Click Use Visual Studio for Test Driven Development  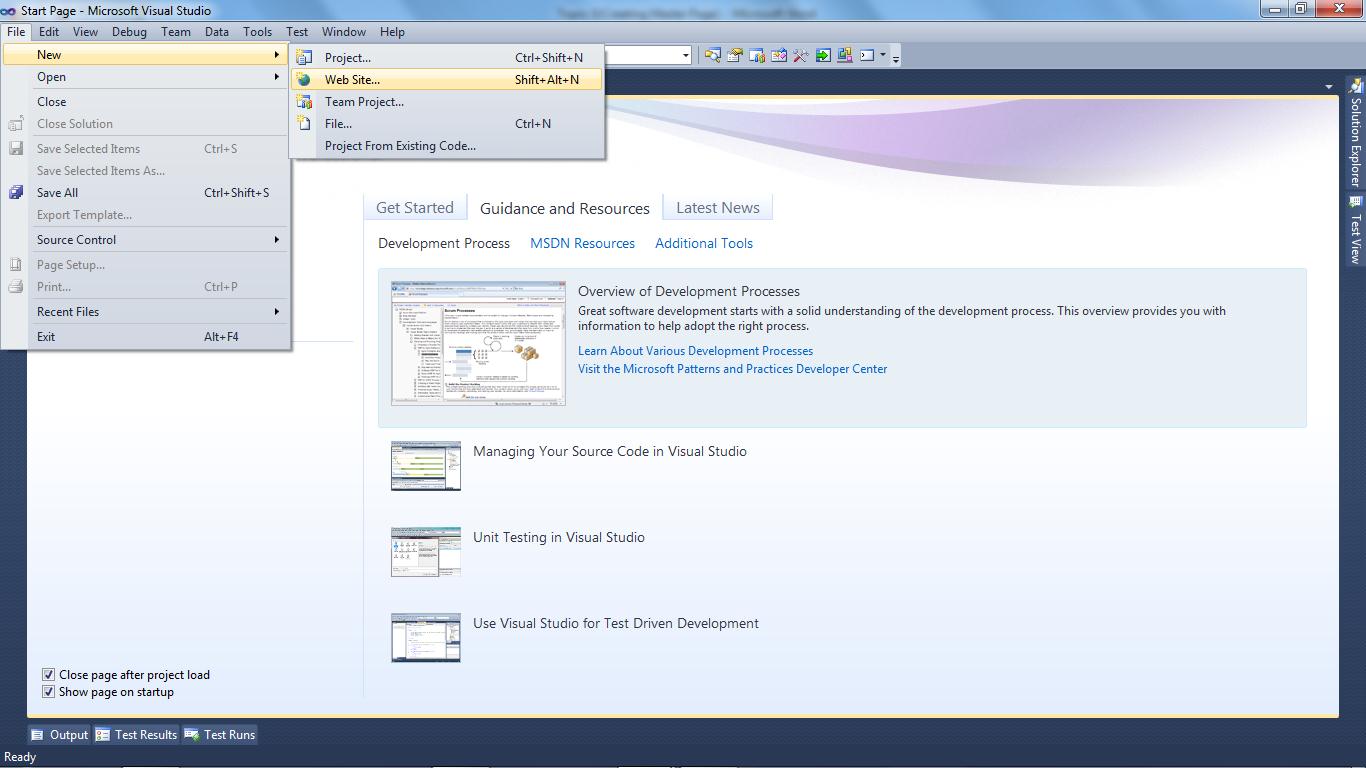pyautogui.click(x=616, y=623)
